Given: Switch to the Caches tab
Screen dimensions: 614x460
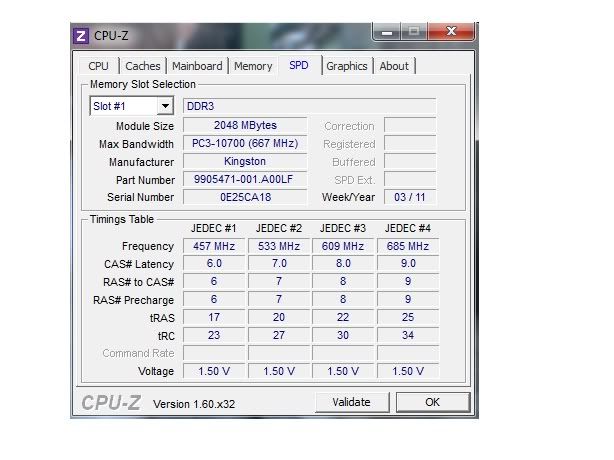Looking at the screenshot, I should click(x=143, y=66).
